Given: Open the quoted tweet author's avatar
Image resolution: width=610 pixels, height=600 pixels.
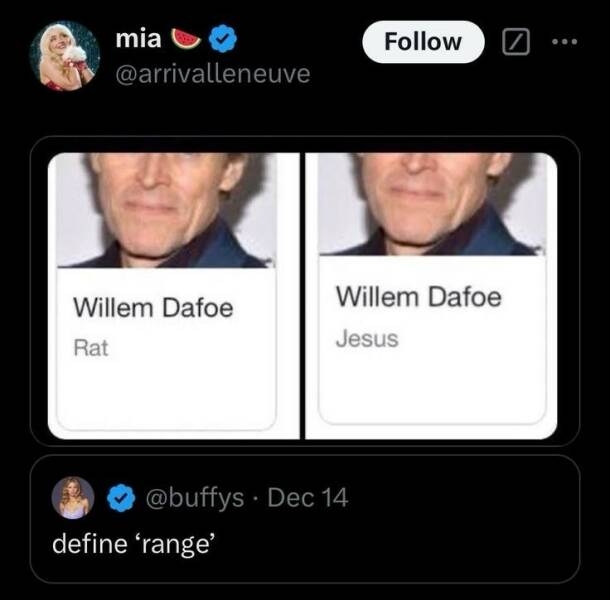Looking at the screenshot, I should (73, 497).
